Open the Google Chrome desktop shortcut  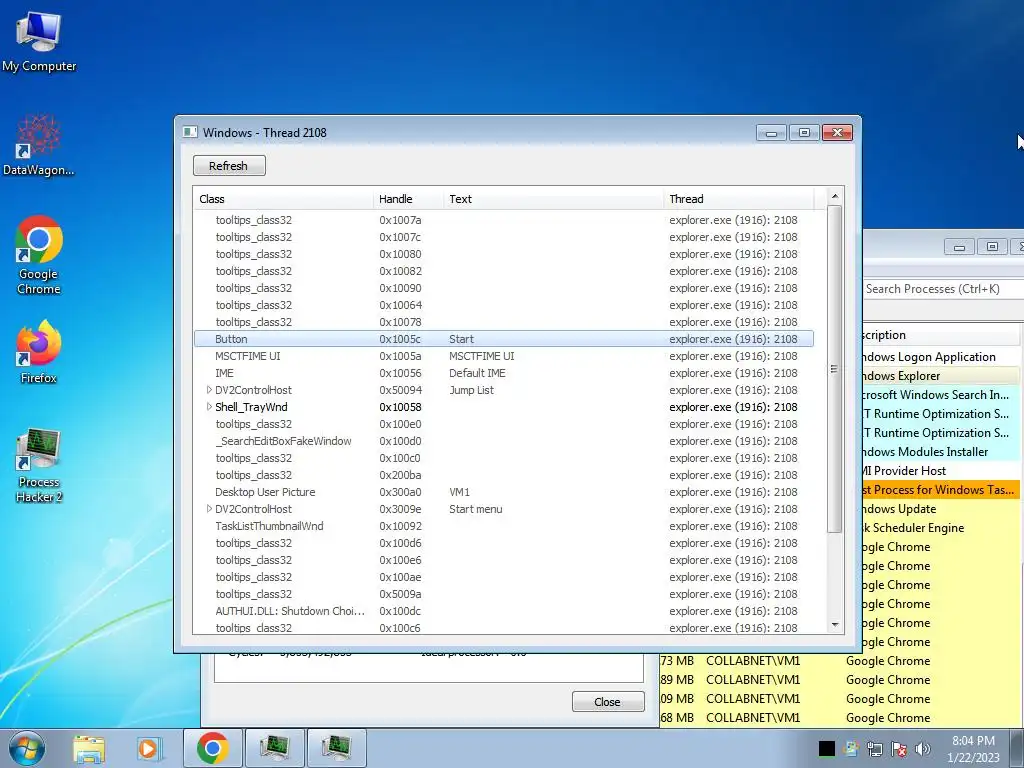pyautogui.click(x=39, y=255)
